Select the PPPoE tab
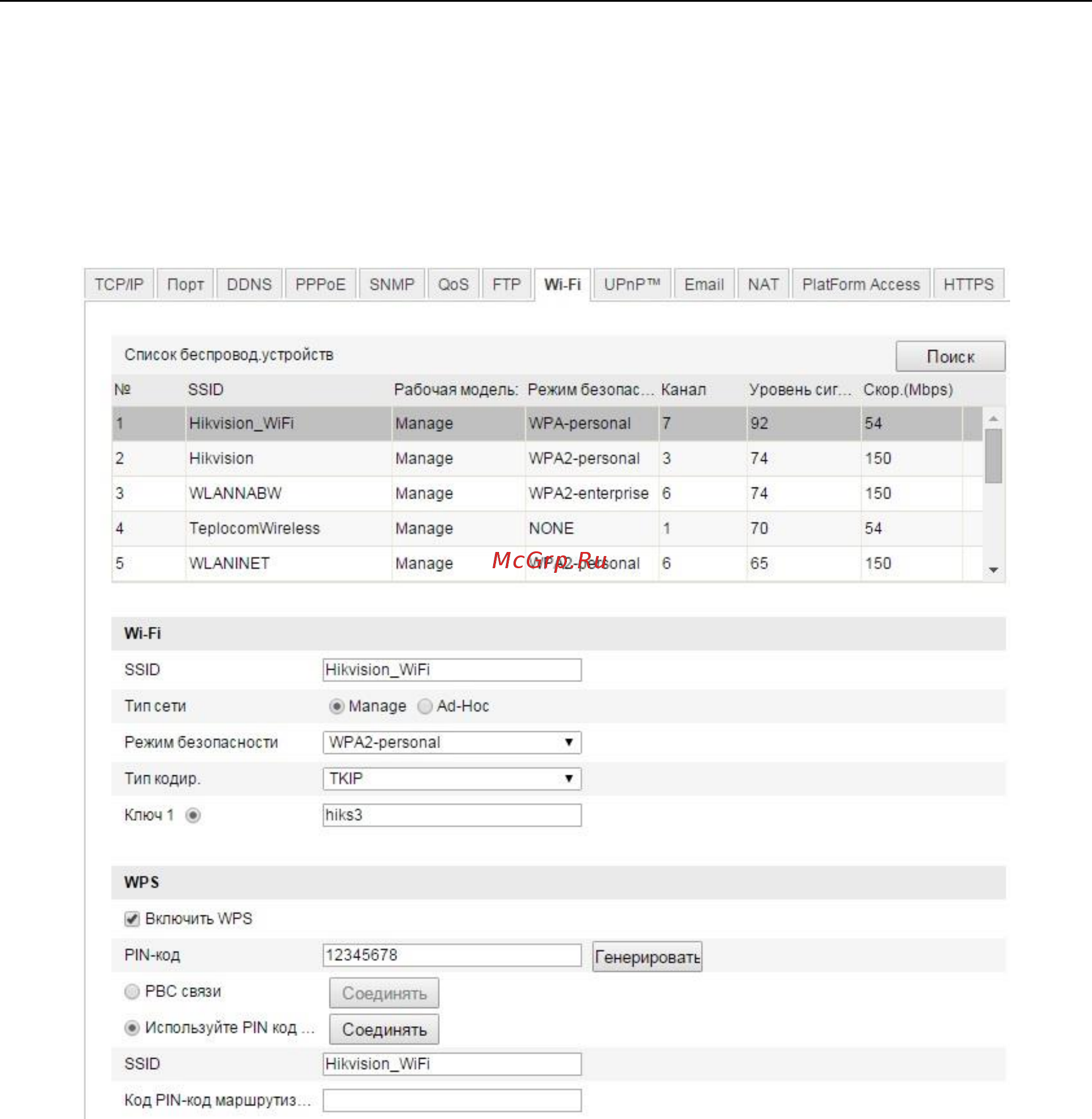Viewport: 1092px width, 1119px height. [320, 284]
